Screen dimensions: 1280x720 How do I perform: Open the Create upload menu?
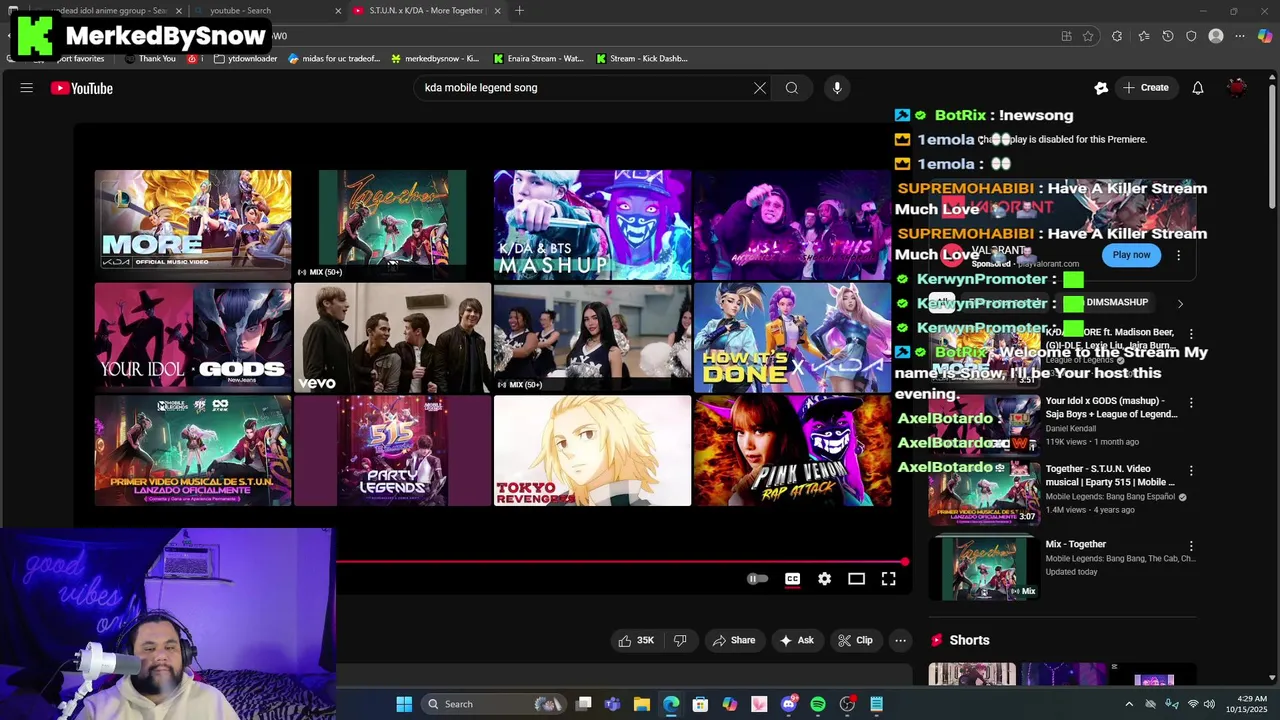tap(1145, 88)
